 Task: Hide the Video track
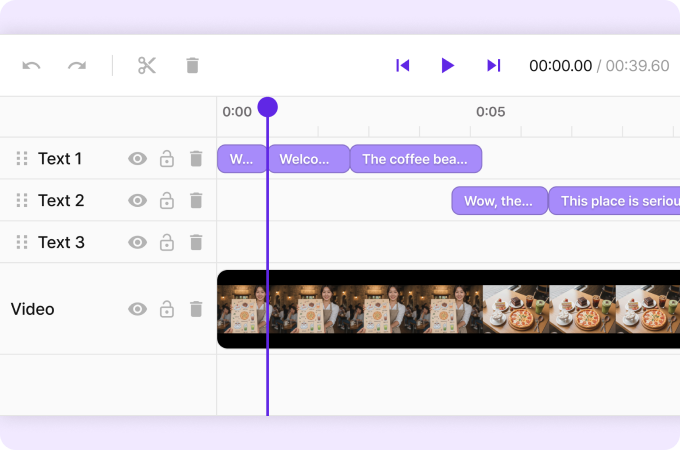[137, 309]
